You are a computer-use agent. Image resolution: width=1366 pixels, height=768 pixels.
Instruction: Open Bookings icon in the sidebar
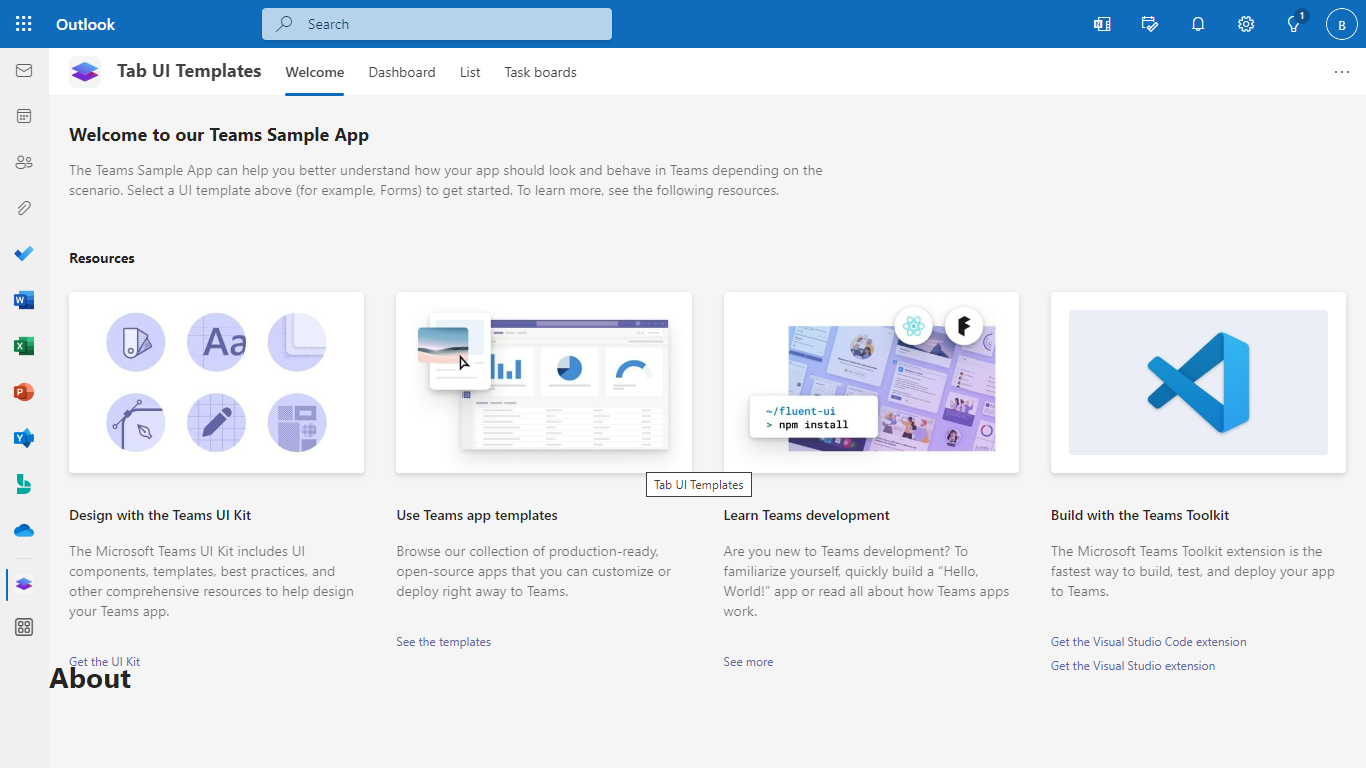click(x=24, y=484)
